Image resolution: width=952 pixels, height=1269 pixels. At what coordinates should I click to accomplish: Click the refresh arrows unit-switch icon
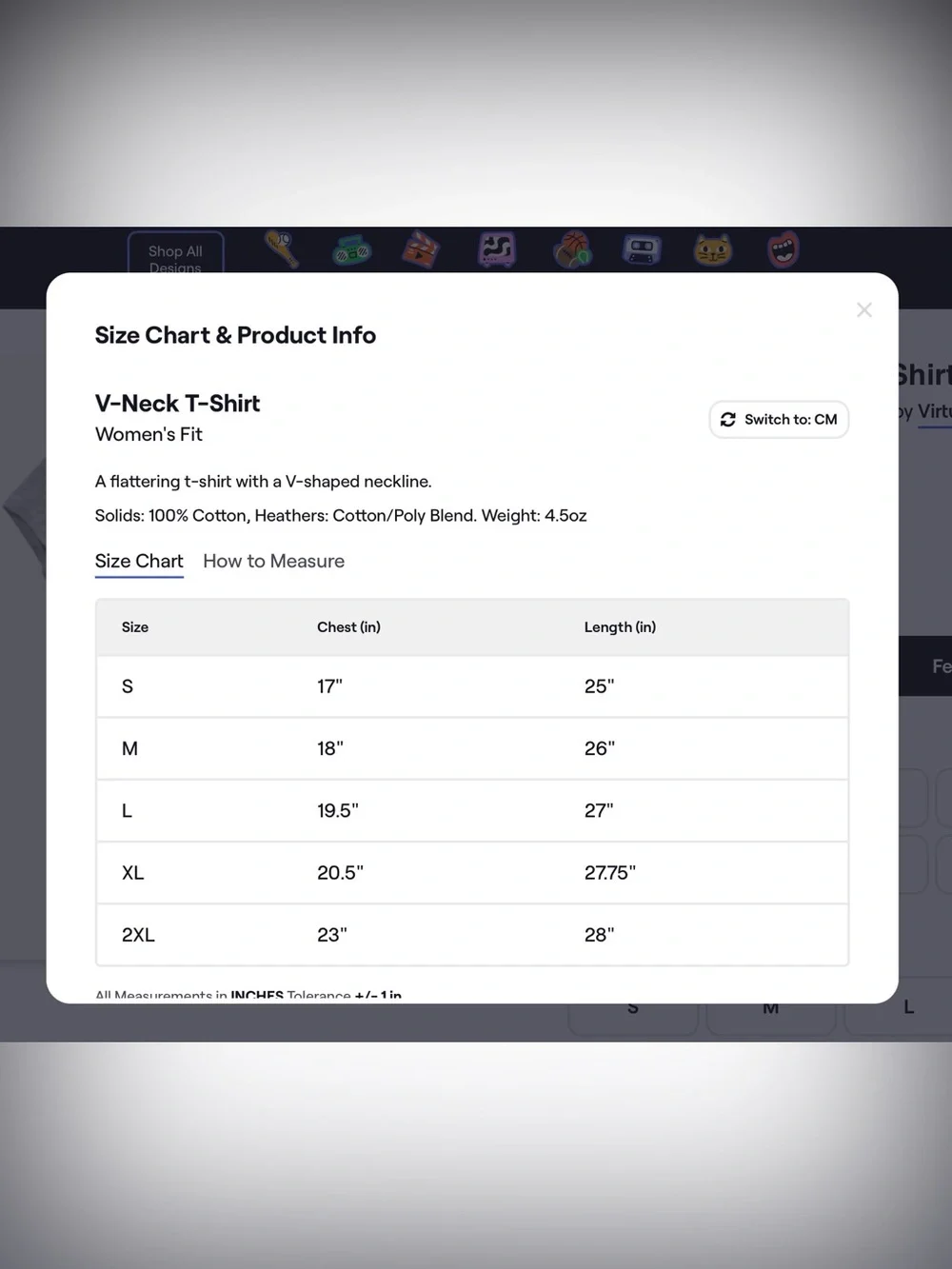tap(728, 420)
